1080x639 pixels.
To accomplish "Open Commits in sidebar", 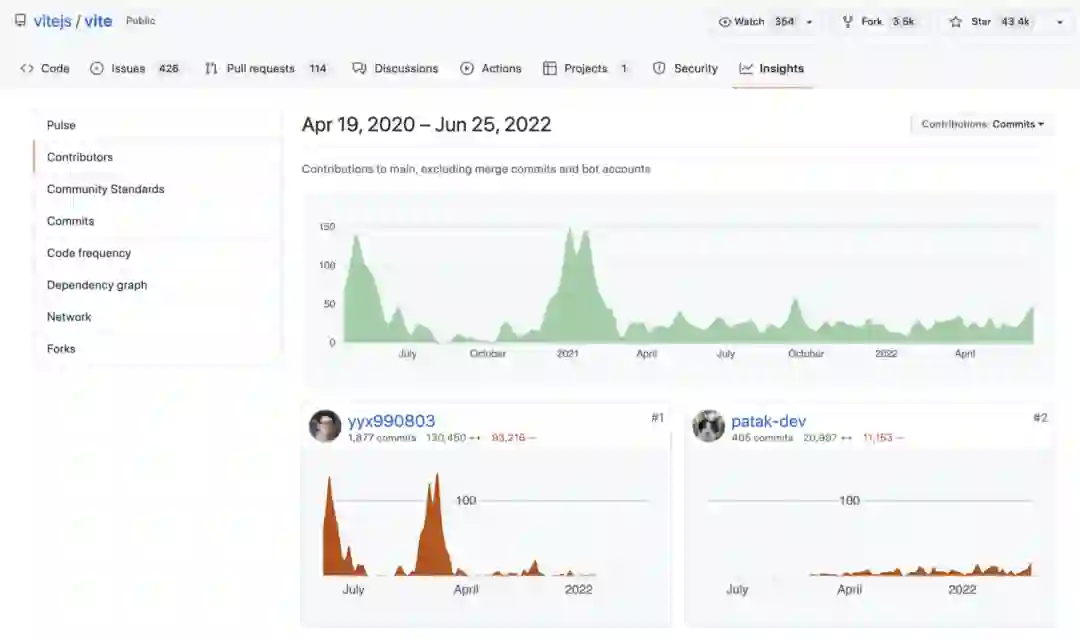I will click(x=157, y=221).
